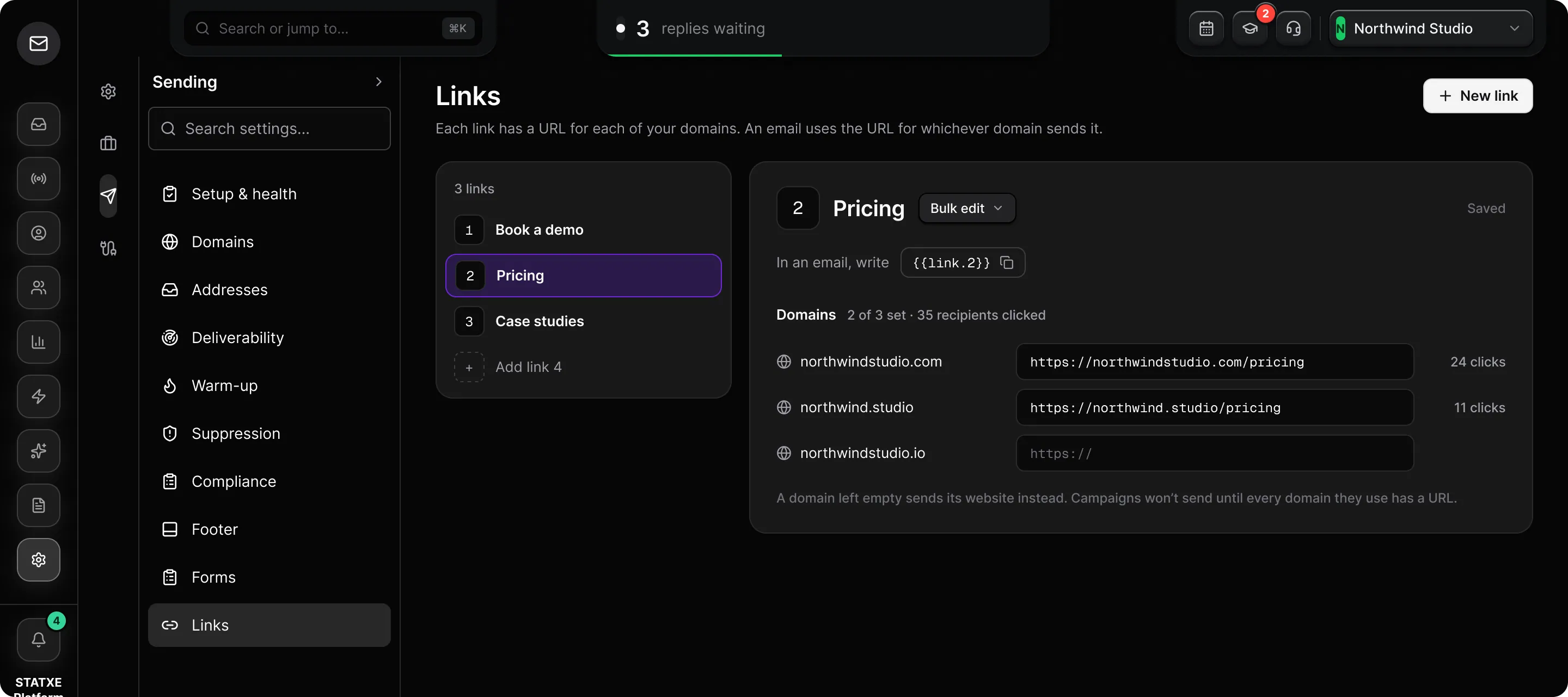Image resolution: width=1568 pixels, height=697 pixels.
Task: Select the general gear icon in settings rail
Action: pyautogui.click(x=108, y=91)
